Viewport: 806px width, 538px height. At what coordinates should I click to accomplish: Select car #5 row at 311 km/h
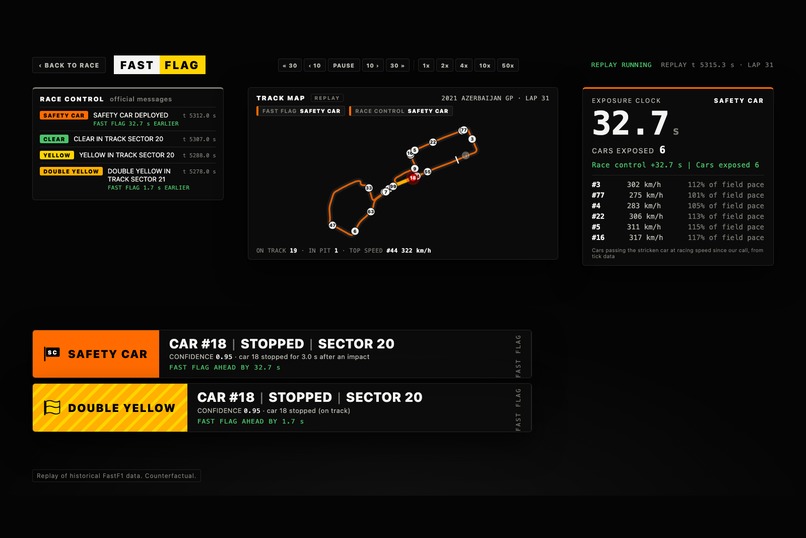[677, 227]
